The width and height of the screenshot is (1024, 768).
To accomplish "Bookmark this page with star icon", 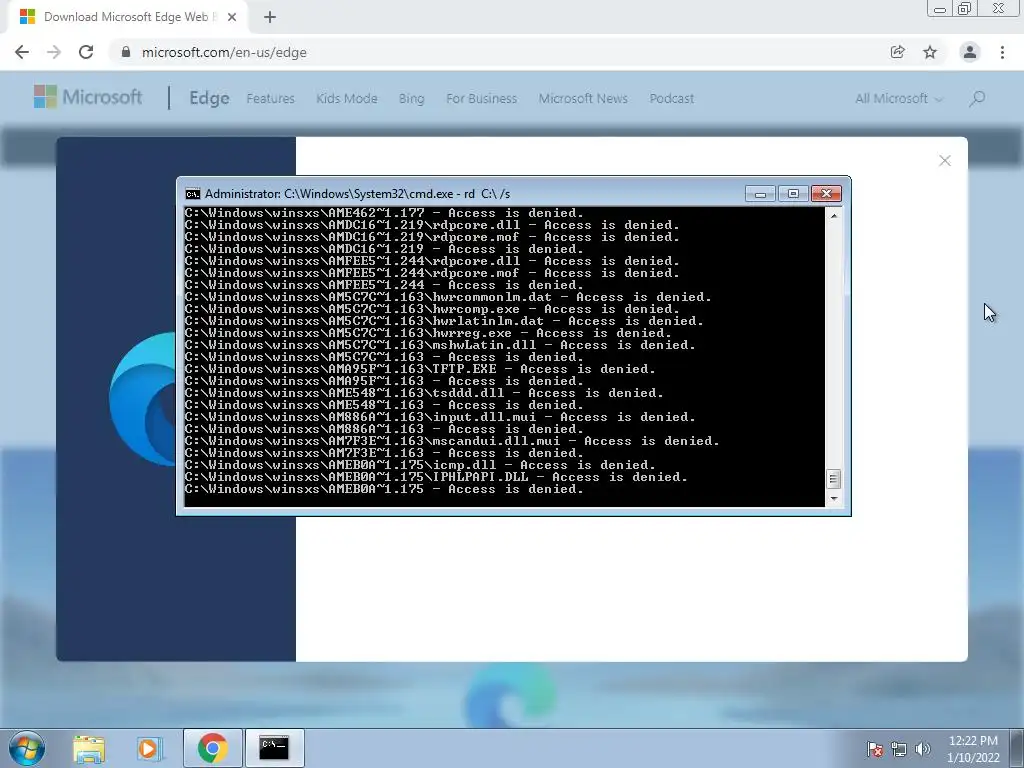I will (x=930, y=52).
